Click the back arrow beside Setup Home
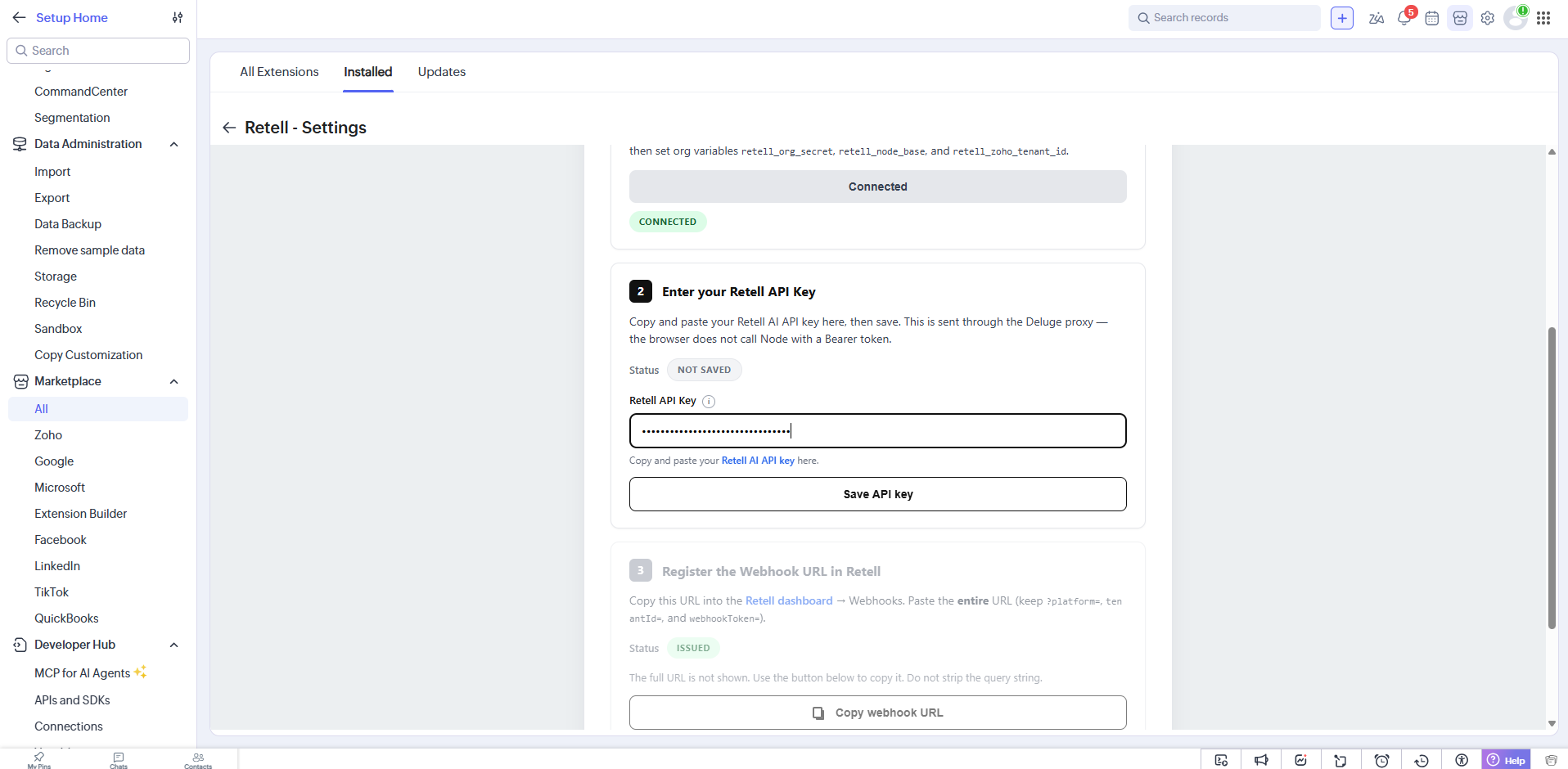 point(19,17)
